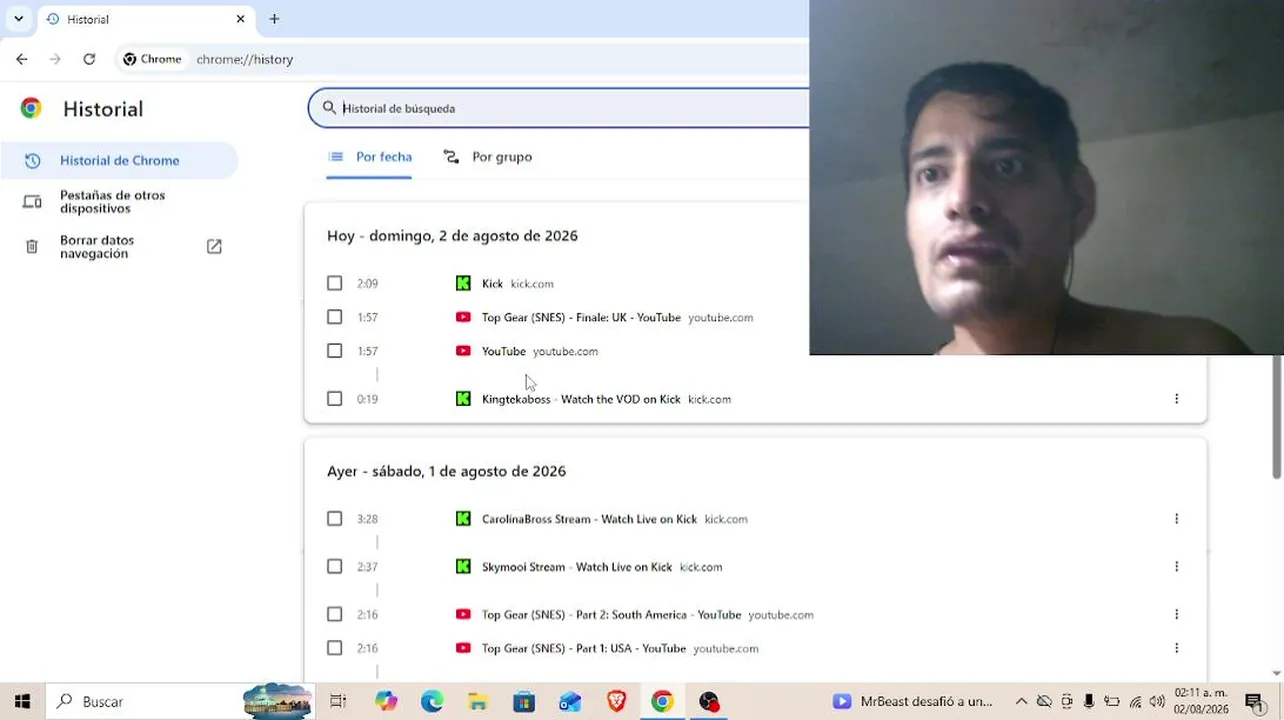This screenshot has height=720, width=1284.
Task: Click the Kick favicon of Kingtekaboss entry
Action: [463, 399]
